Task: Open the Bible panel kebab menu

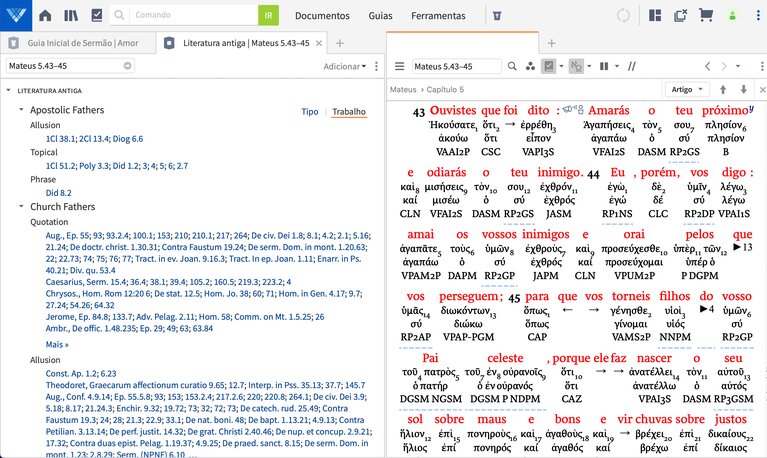Action: 762,66
